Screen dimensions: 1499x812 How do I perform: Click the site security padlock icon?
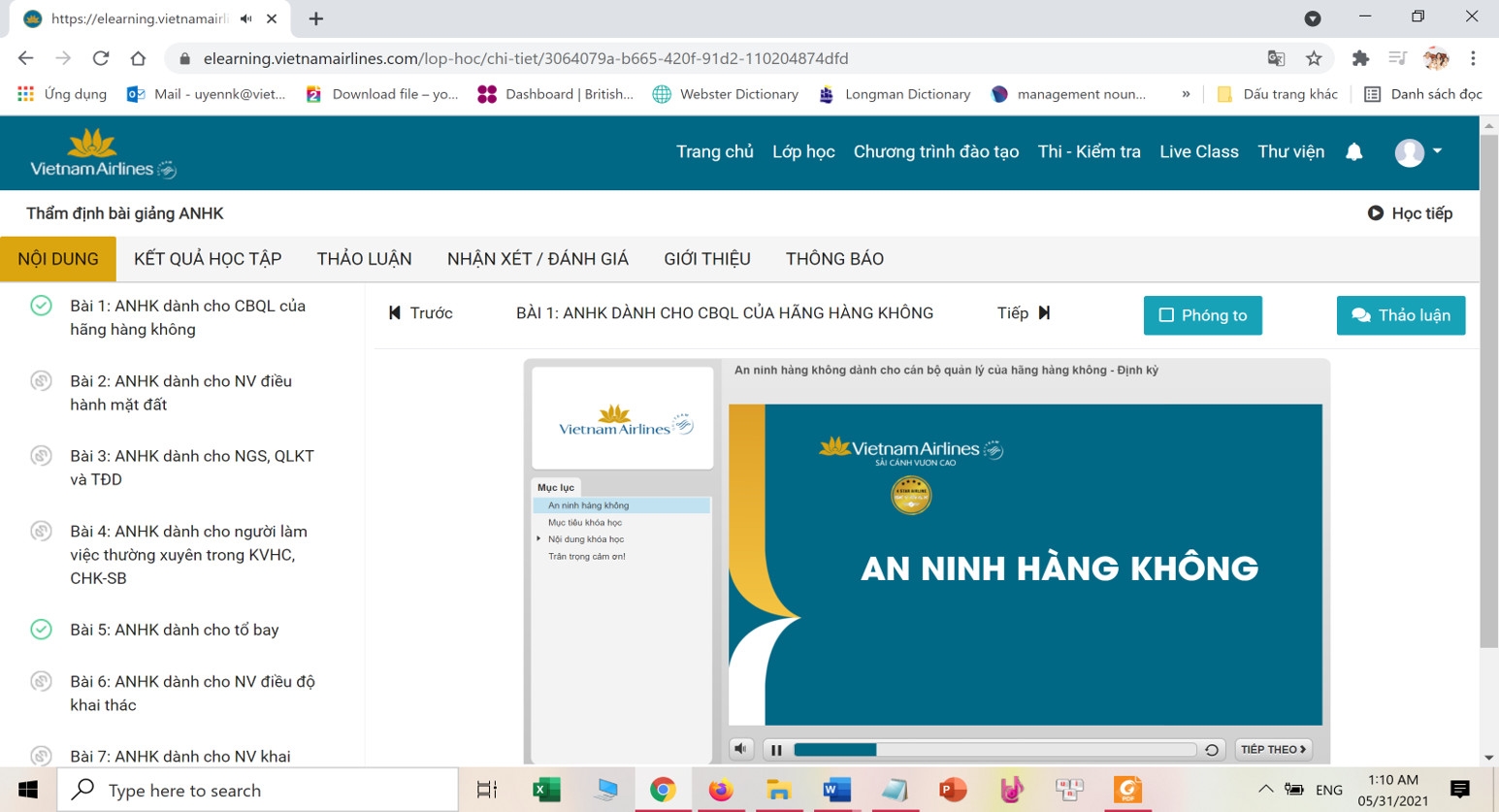tap(182, 58)
